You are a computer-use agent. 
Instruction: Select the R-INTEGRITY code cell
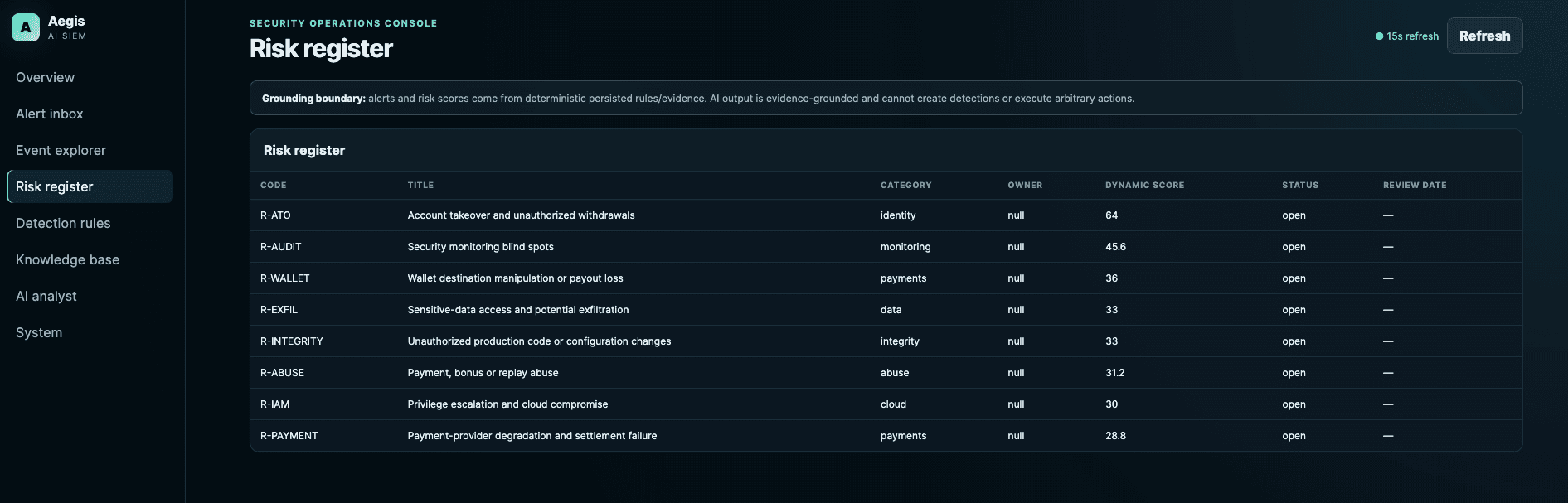(x=292, y=341)
